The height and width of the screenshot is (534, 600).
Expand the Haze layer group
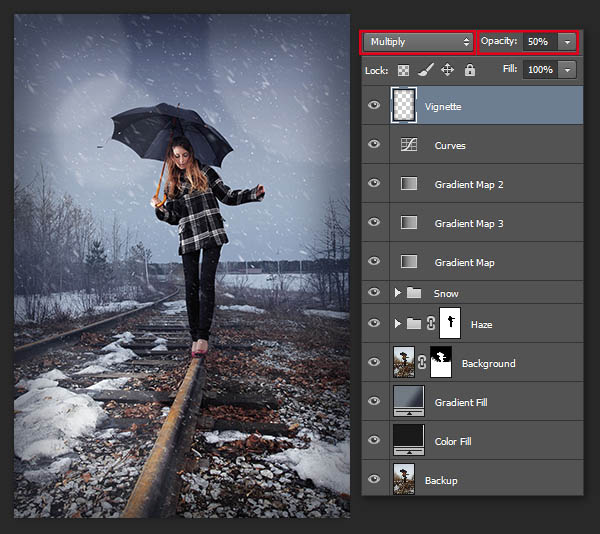coord(398,324)
